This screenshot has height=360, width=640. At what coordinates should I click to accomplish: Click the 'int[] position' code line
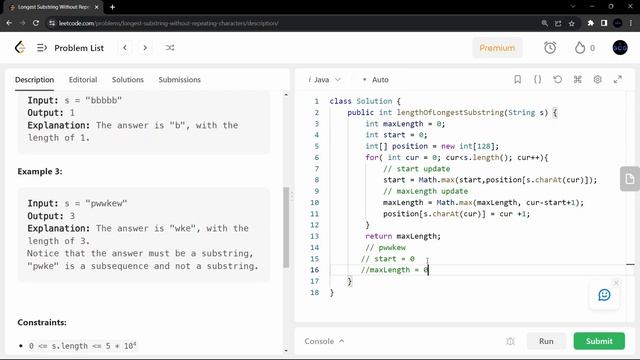point(432,146)
